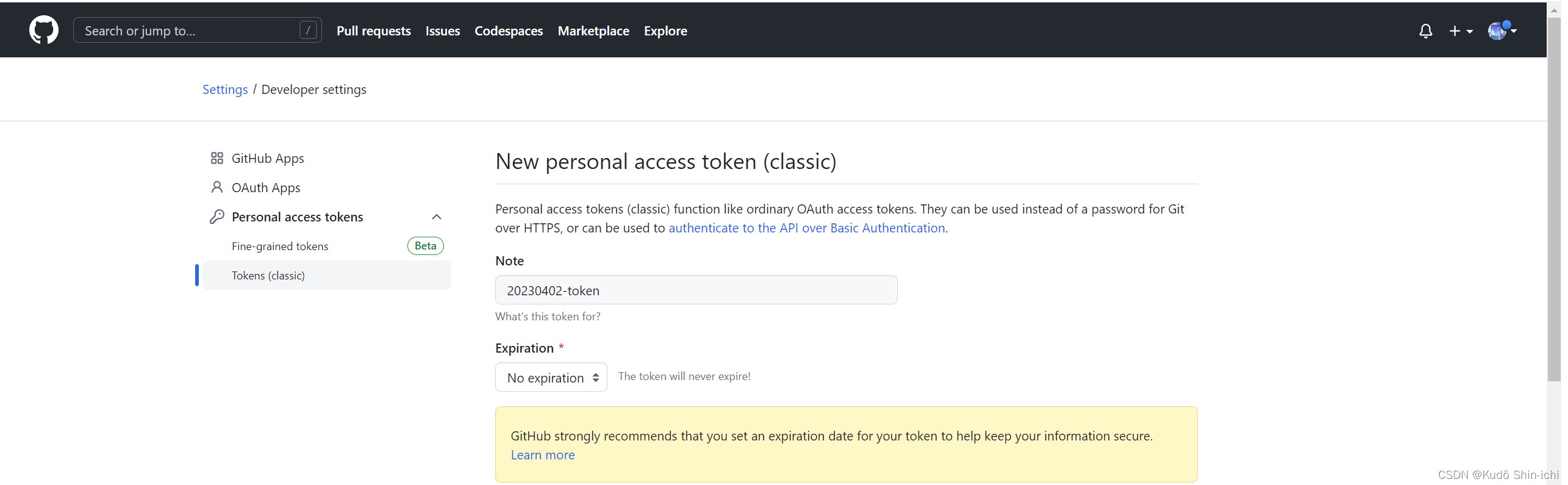Open Marketplace in top navigation
Image resolution: width=1568 pixels, height=485 pixels.
(x=593, y=31)
